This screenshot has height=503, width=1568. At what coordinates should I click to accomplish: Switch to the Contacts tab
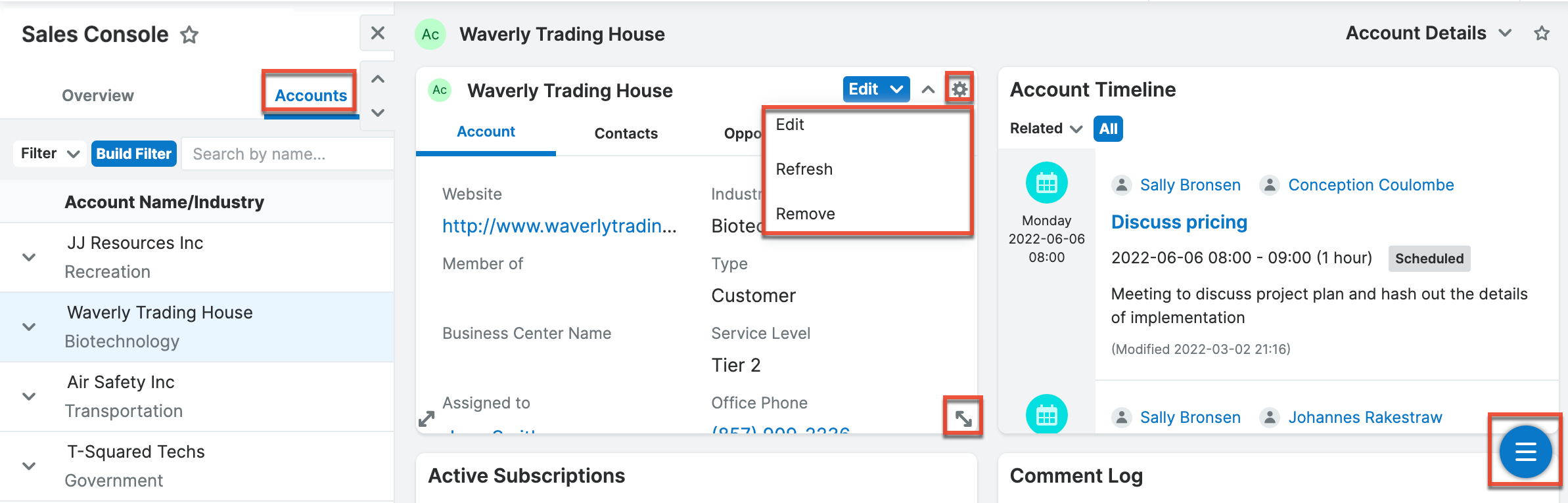click(626, 133)
